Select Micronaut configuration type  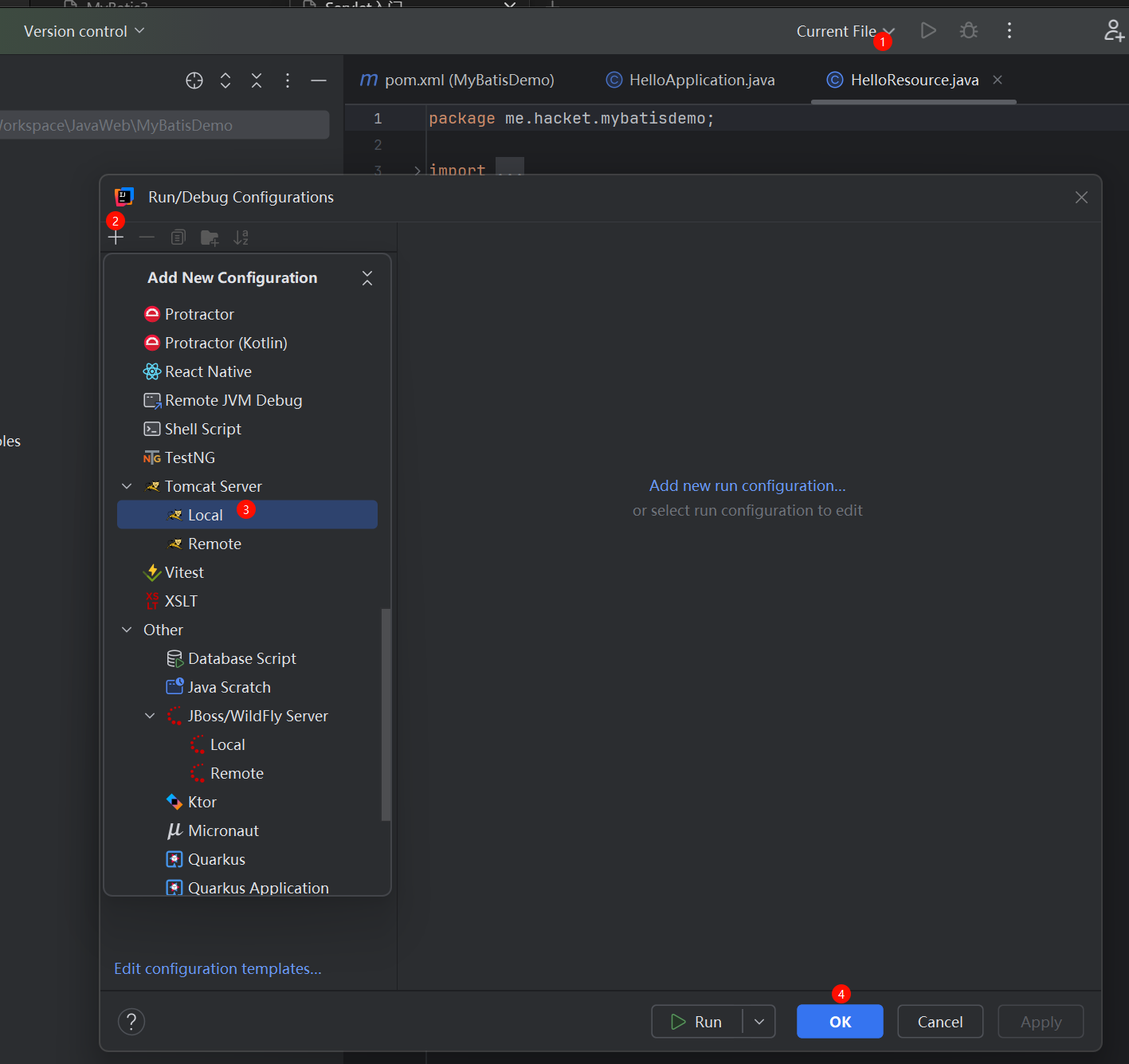pos(248,830)
